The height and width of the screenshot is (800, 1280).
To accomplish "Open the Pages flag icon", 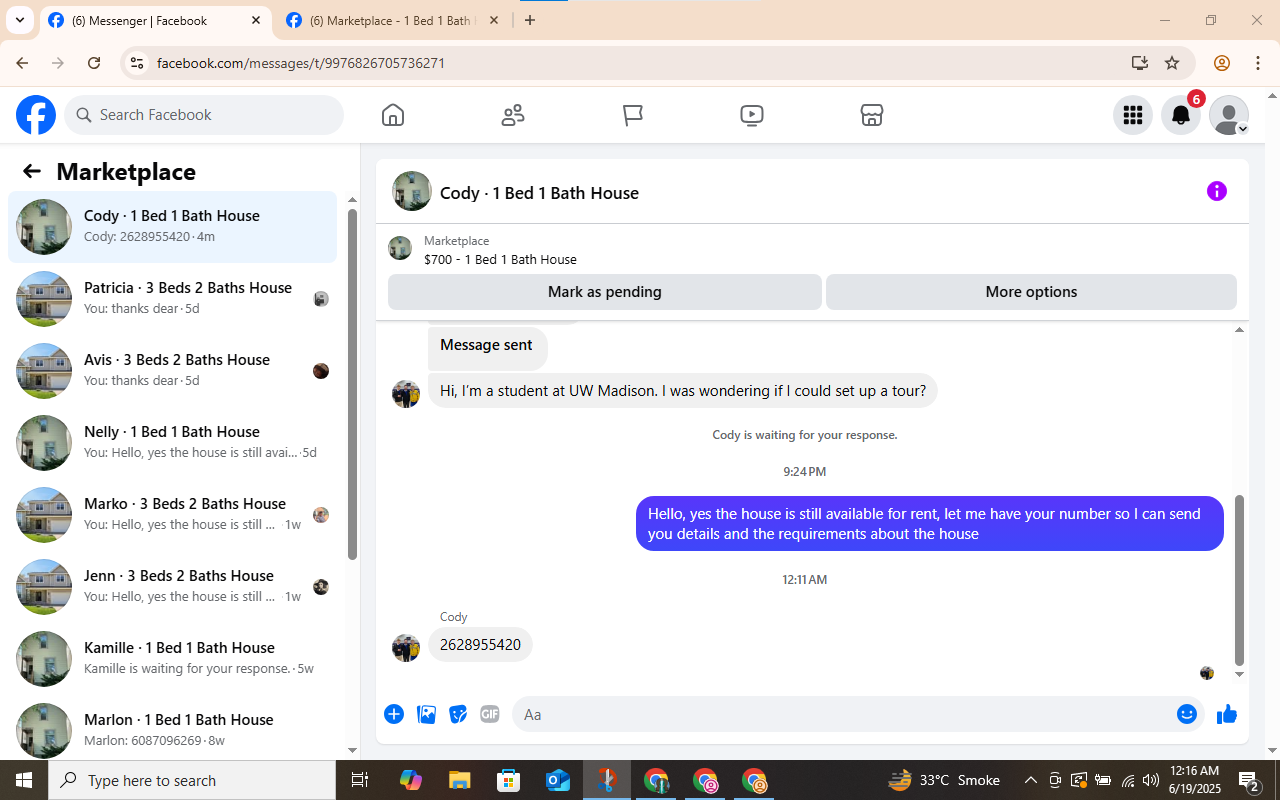I will pyautogui.click(x=633, y=115).
